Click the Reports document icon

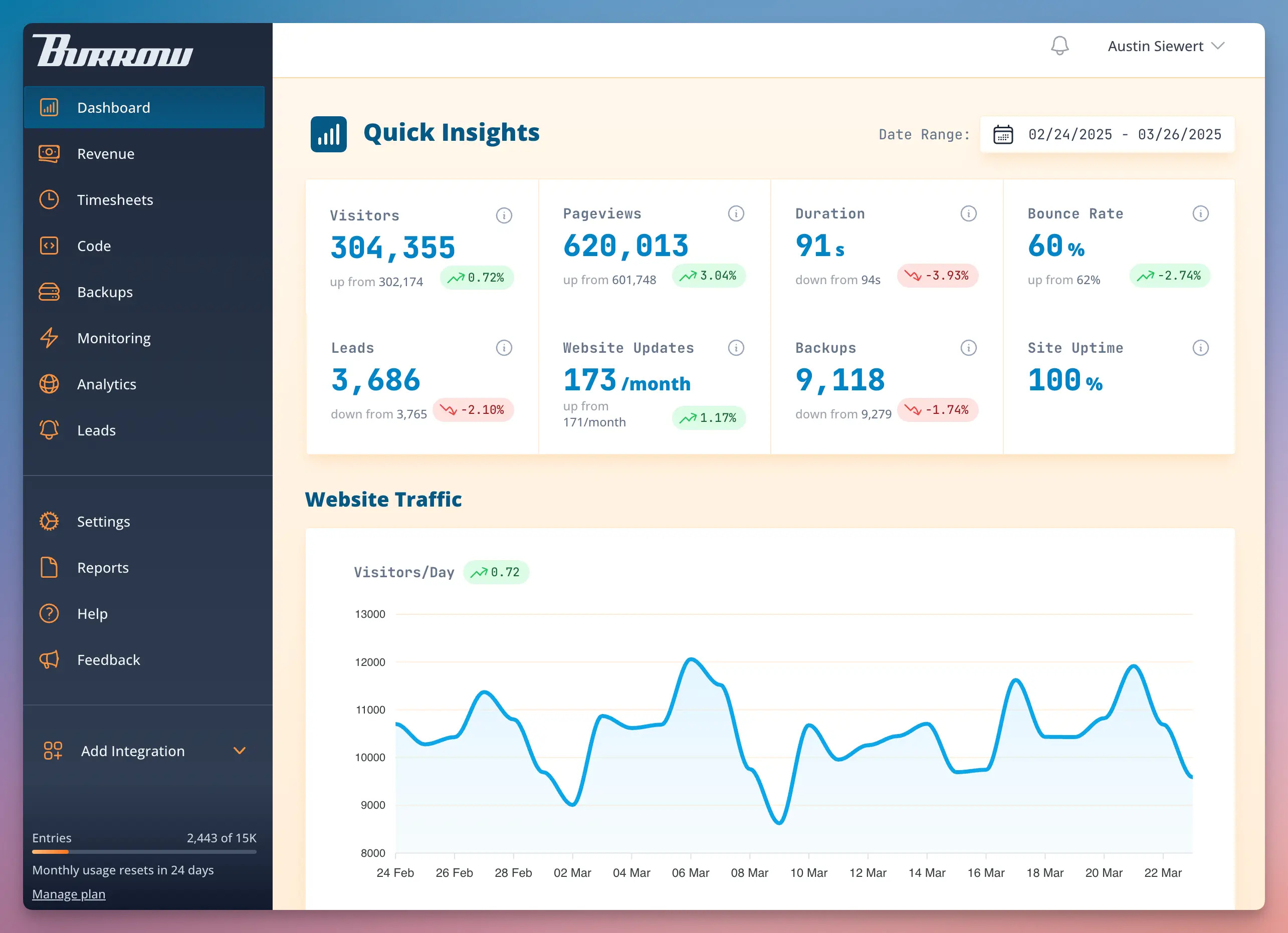(x=49, y=567)
